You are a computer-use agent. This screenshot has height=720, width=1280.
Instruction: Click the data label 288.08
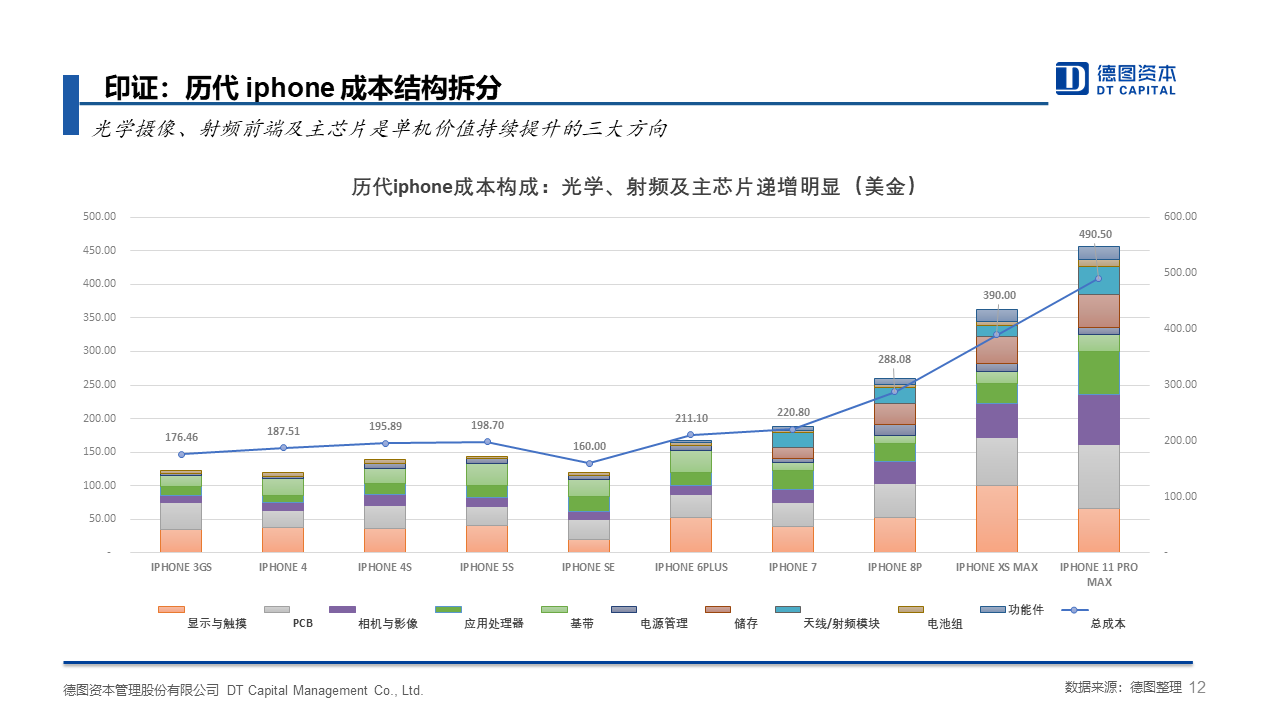coord(895,359)
